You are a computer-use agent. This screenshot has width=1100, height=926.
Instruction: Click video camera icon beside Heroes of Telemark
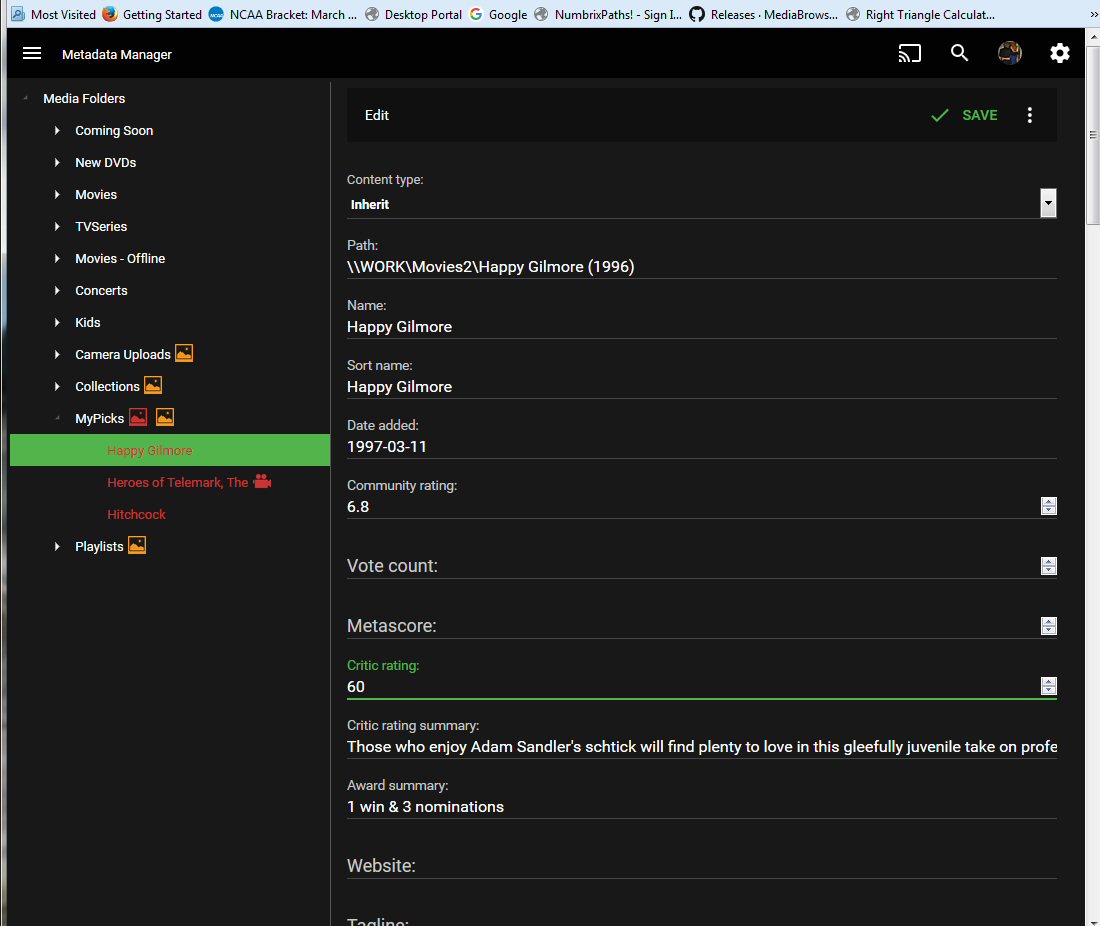(x=262, y=481)
